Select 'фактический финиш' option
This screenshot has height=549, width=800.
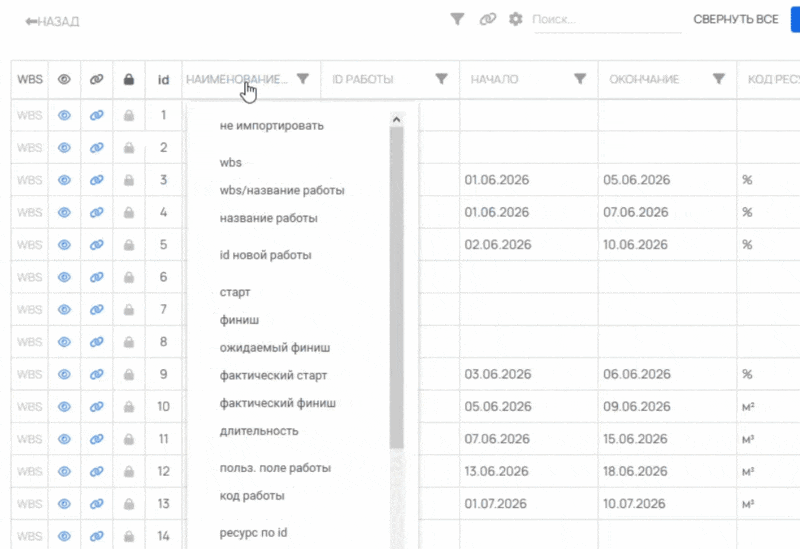pyautogui.click(x=278, y=403)
